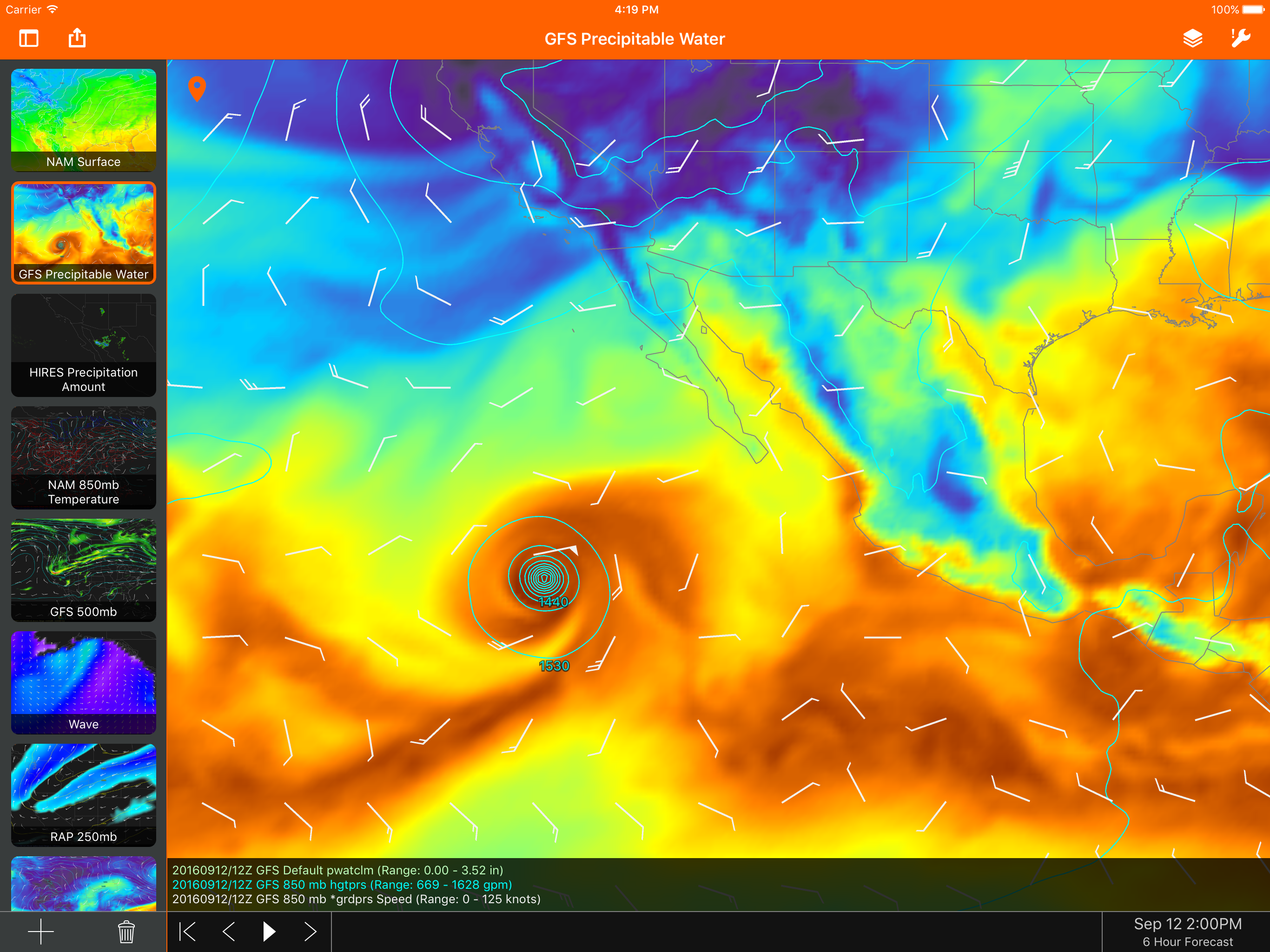Open the wrench settings icon
The width and height of the screenshot is (1270, 952).
pos(1240,39)
